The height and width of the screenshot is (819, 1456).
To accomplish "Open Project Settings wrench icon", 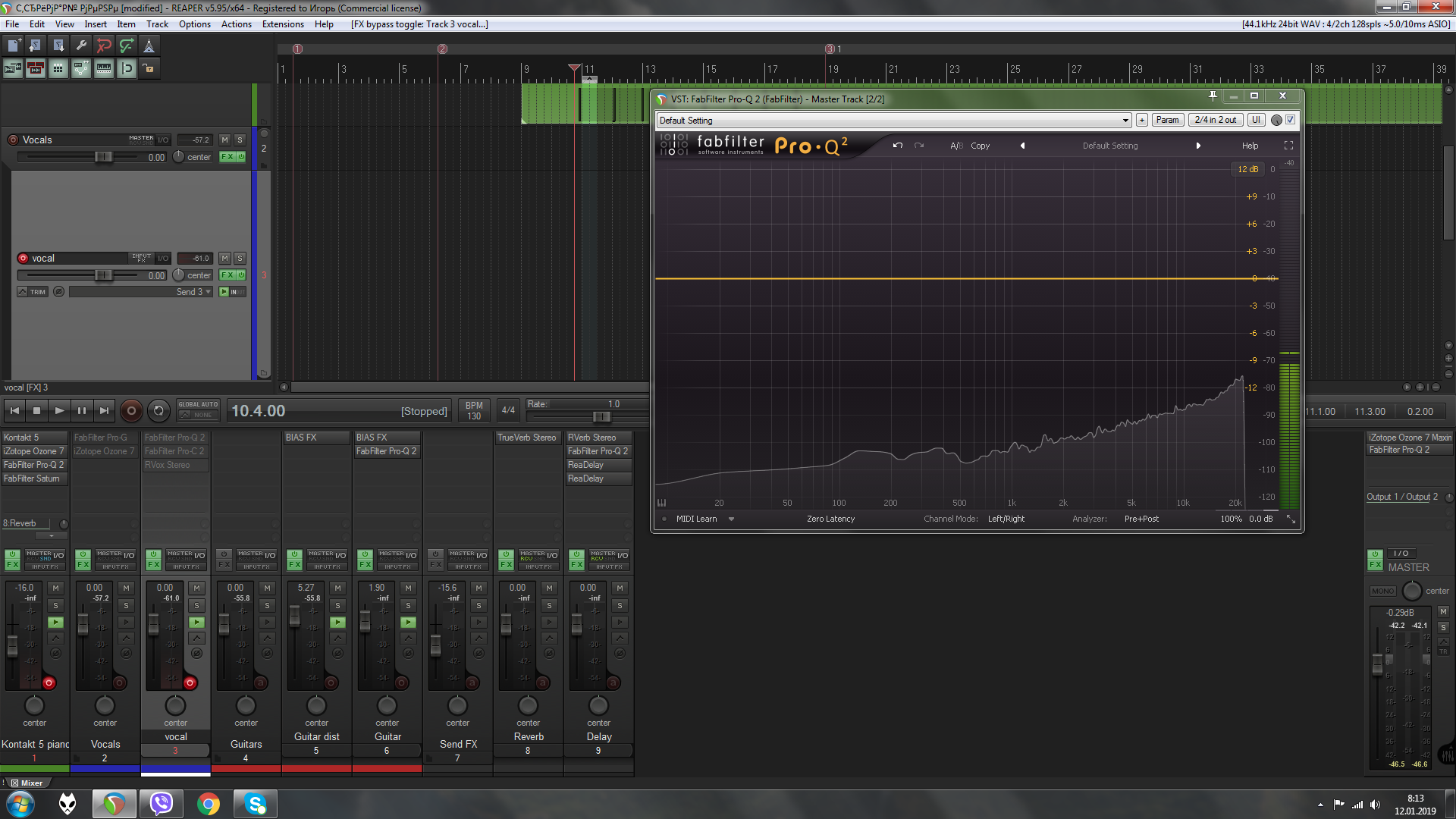I will point(81,45).
